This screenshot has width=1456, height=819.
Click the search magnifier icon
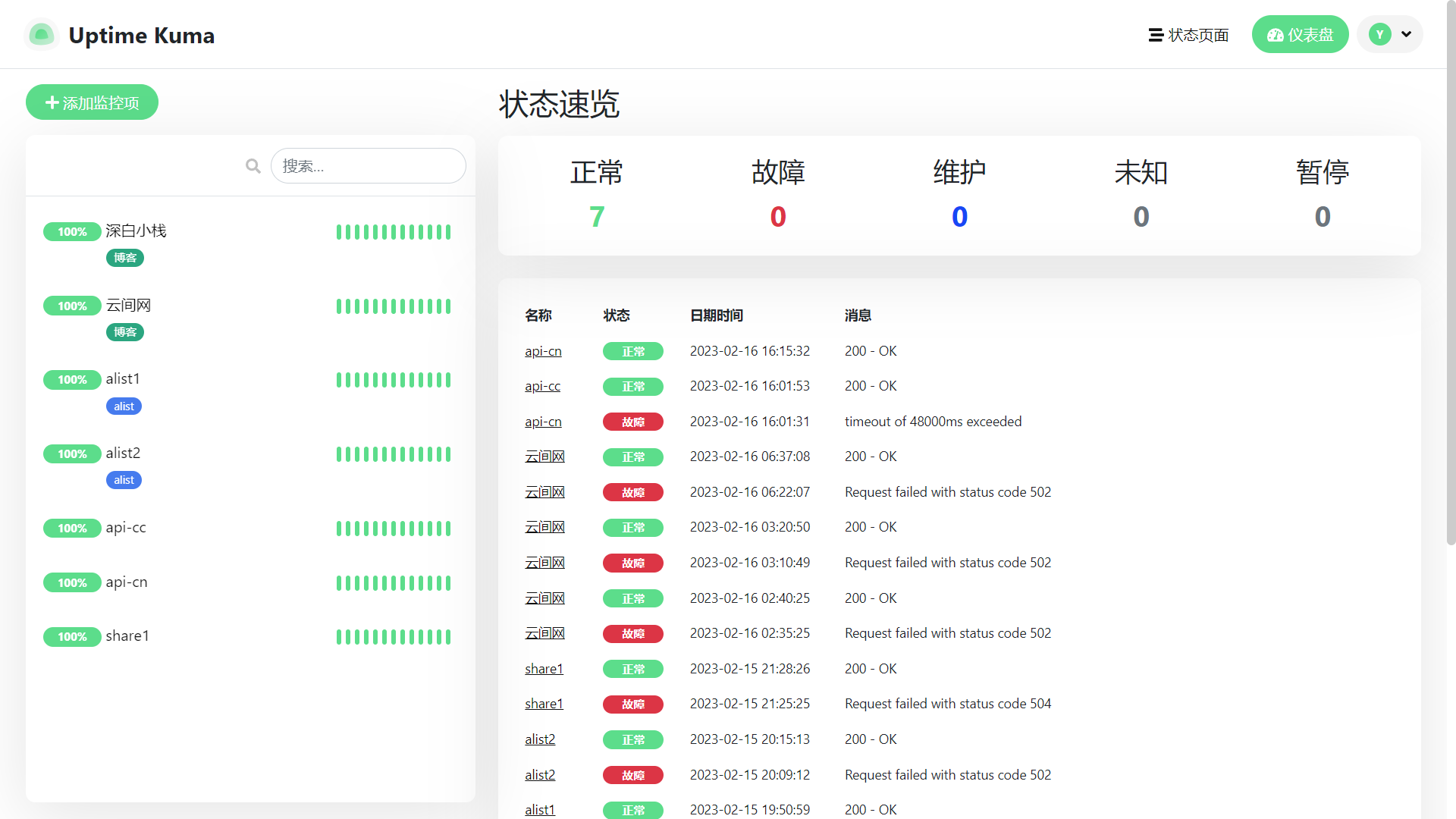[253, 165]
